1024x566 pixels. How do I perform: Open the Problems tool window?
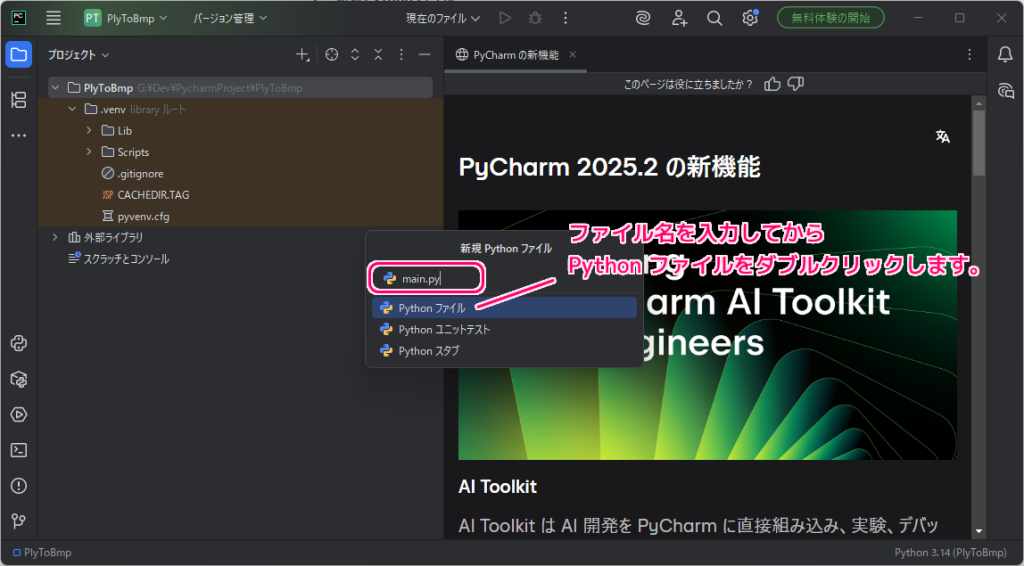click(19, 486)
